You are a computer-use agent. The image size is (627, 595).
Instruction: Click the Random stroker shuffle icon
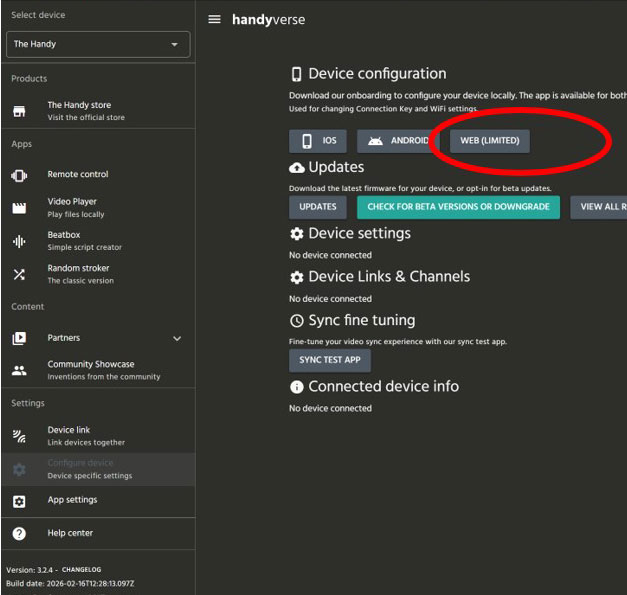click(19, 274)
